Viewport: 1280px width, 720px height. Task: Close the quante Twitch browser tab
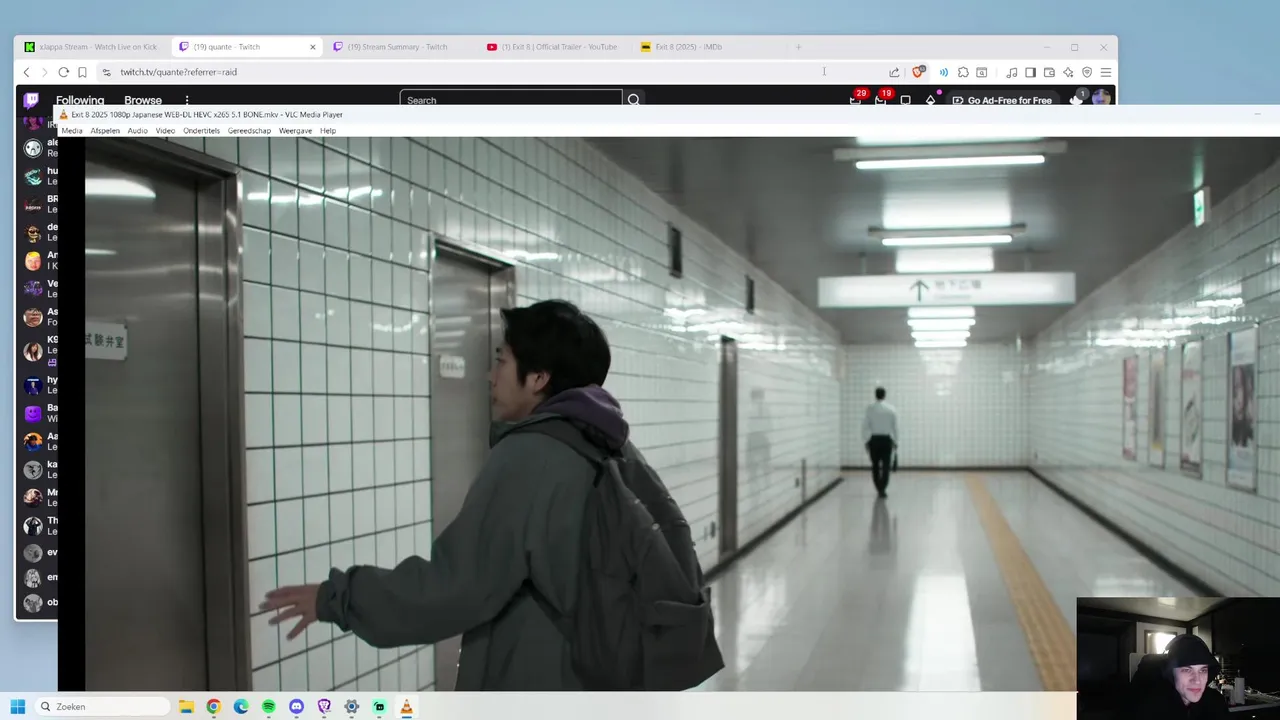point(313,47)
